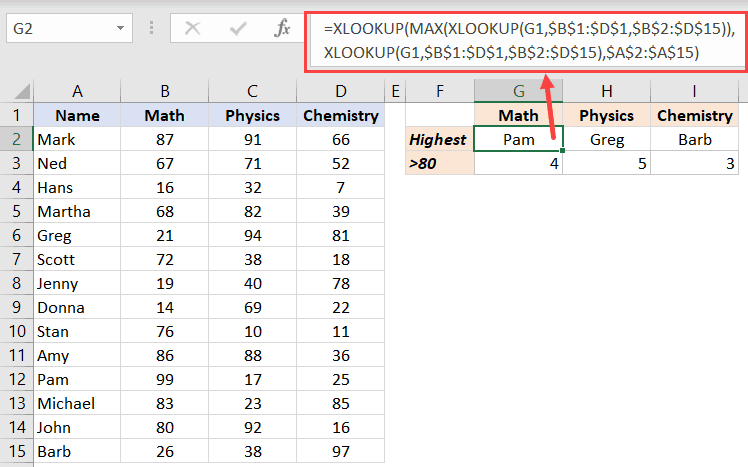Open the Insert Function fx icon

coord(282,28)
